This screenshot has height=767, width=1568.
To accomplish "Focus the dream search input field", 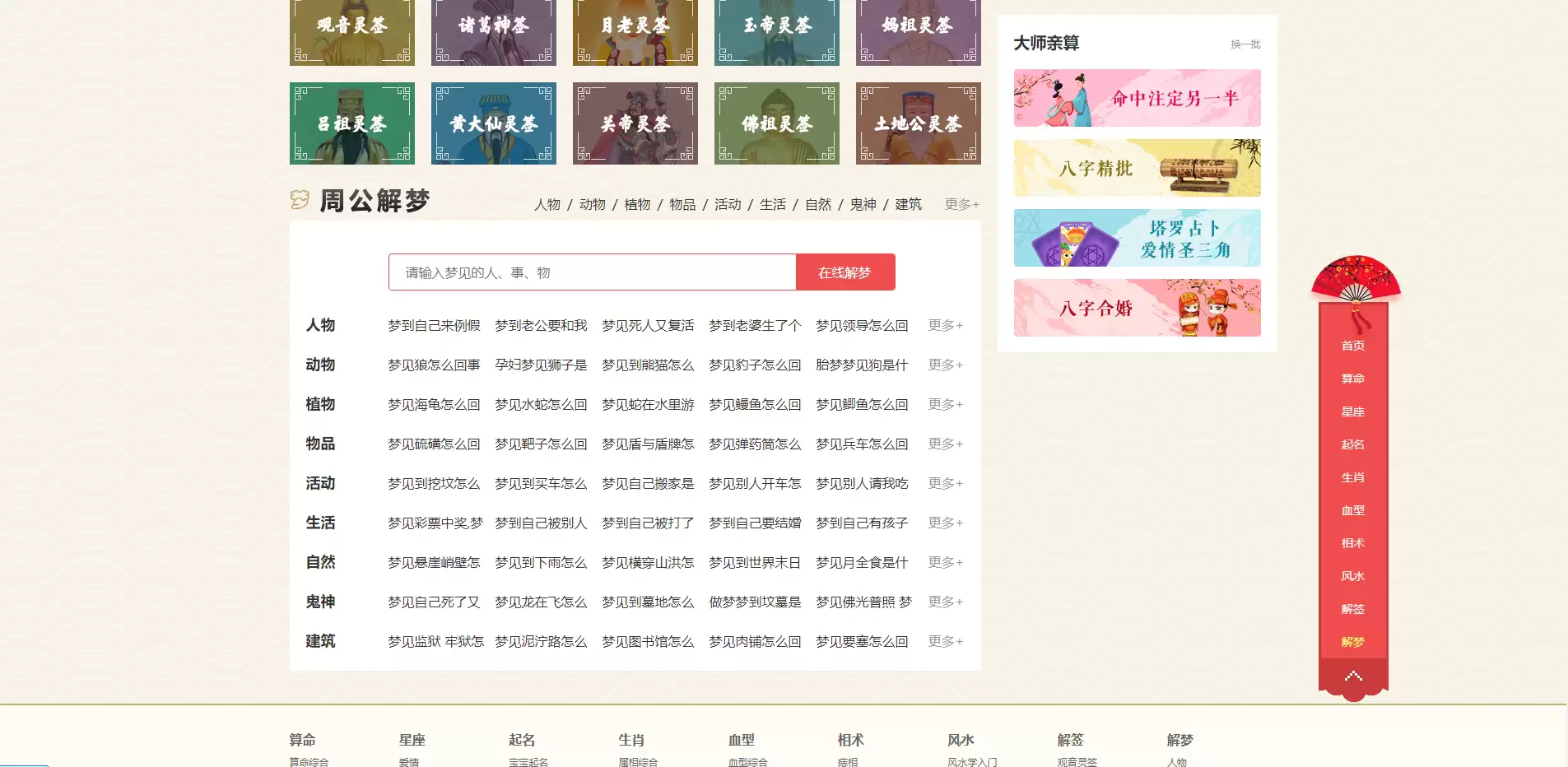I will 593,272.
